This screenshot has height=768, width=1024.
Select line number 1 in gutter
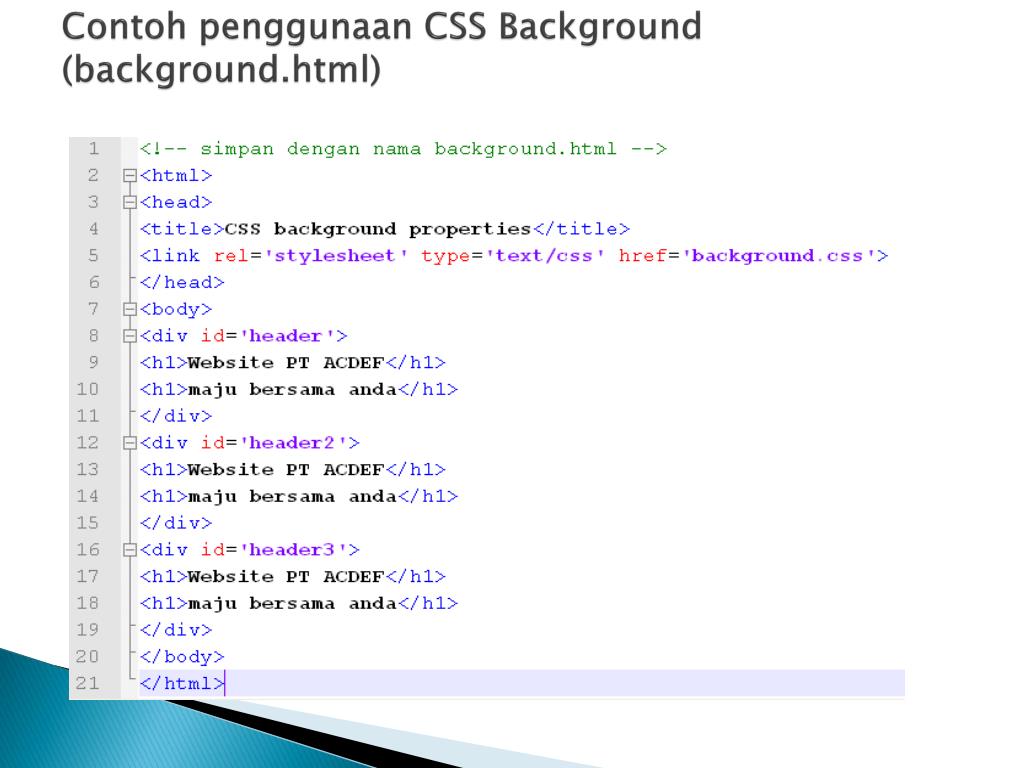point(94,149)
